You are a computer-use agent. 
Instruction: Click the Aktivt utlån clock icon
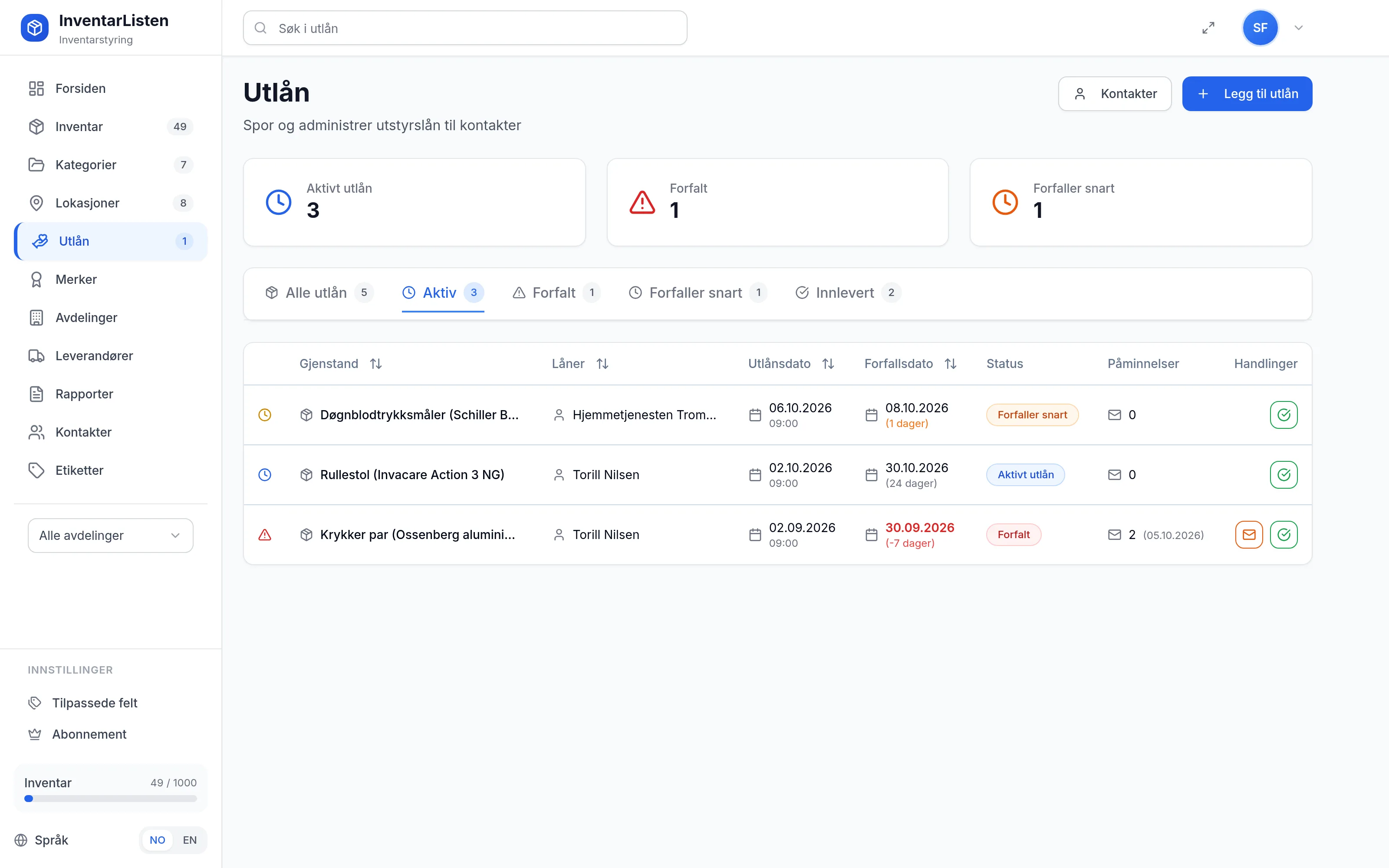pos(279,202)
